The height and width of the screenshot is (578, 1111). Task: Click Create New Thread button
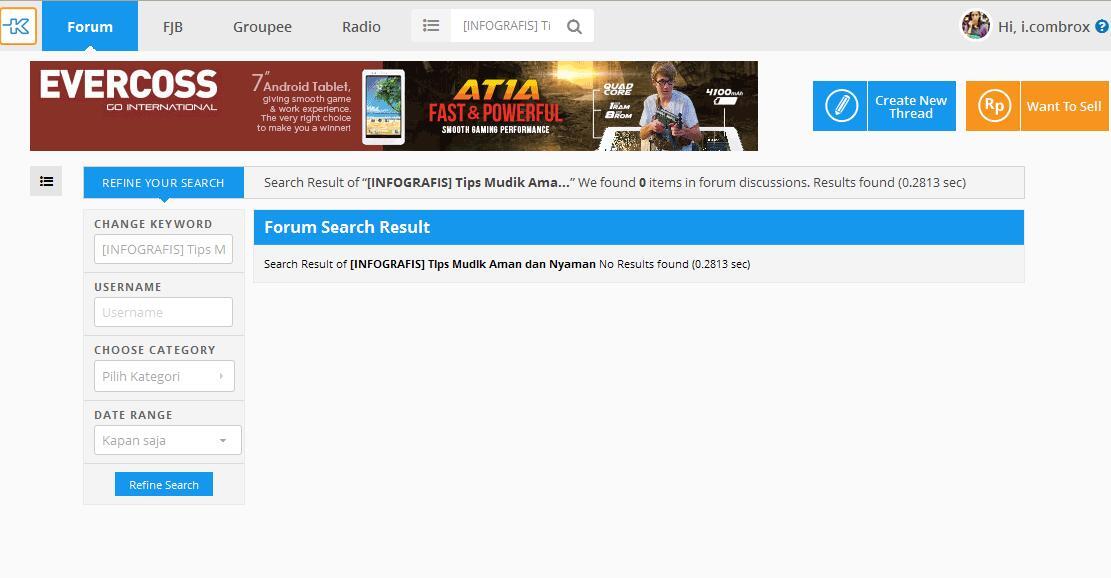[x=884, y=106]
